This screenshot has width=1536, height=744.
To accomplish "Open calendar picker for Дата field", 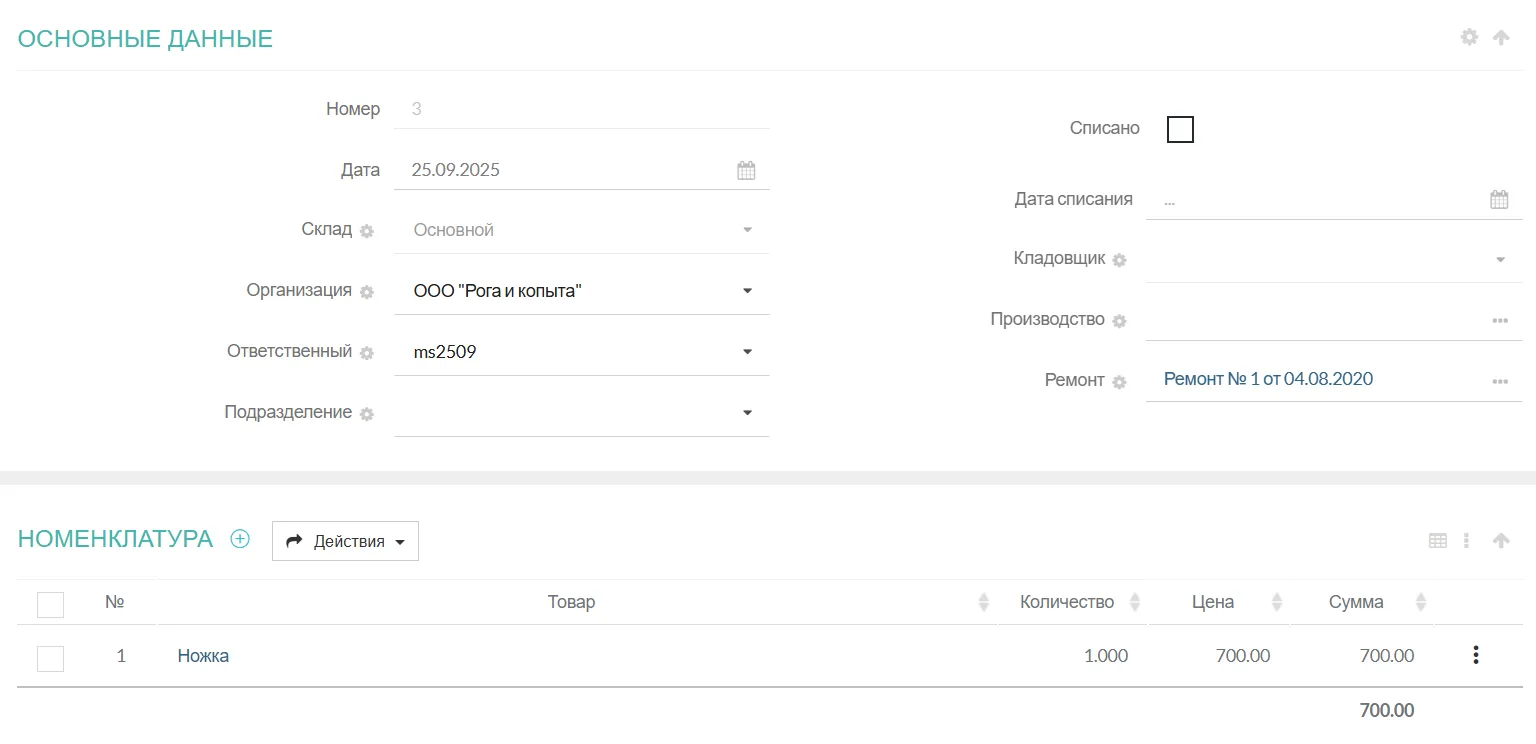I will (746, 170).
